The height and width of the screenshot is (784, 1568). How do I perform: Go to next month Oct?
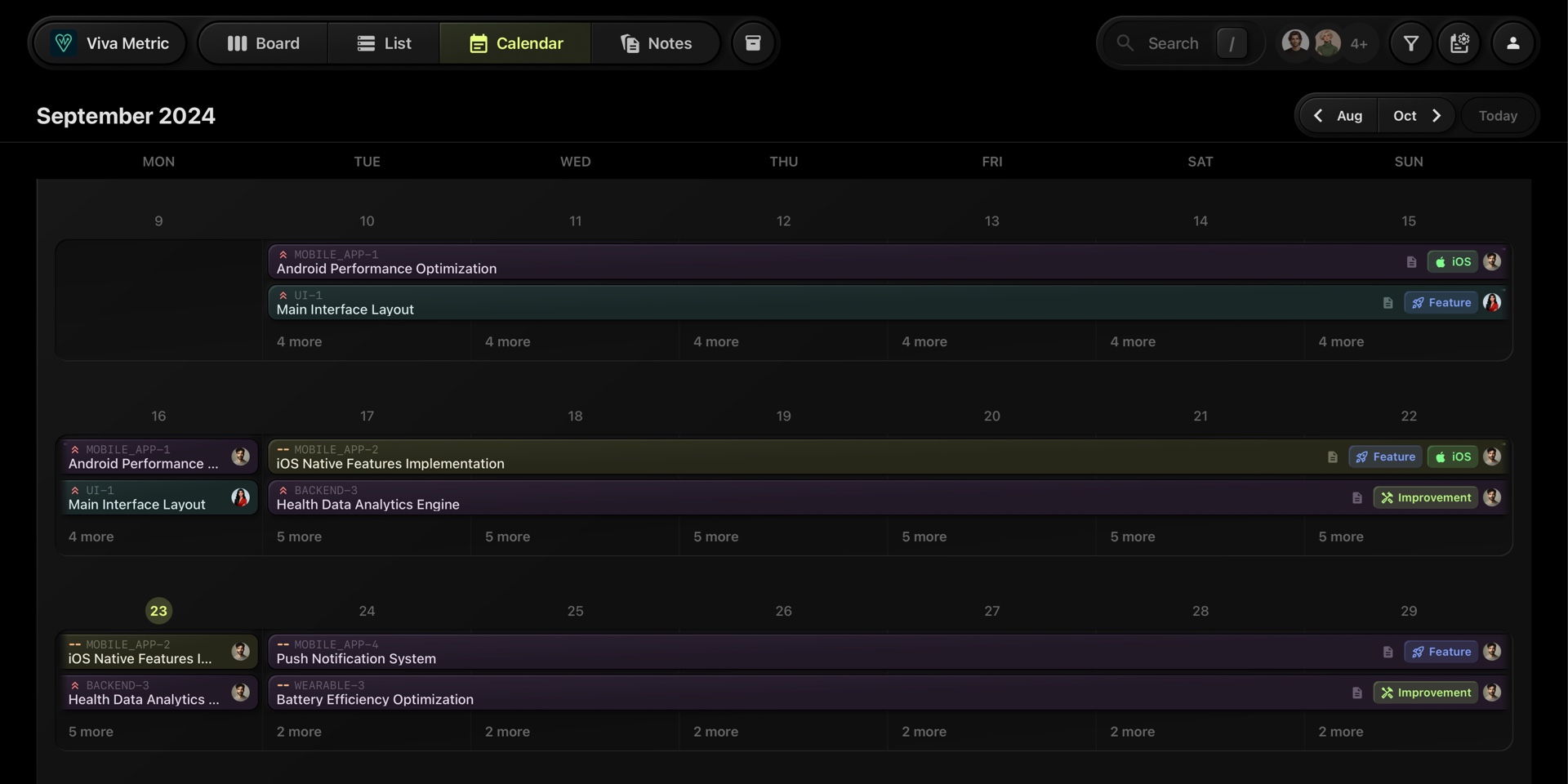point(1417,116)
